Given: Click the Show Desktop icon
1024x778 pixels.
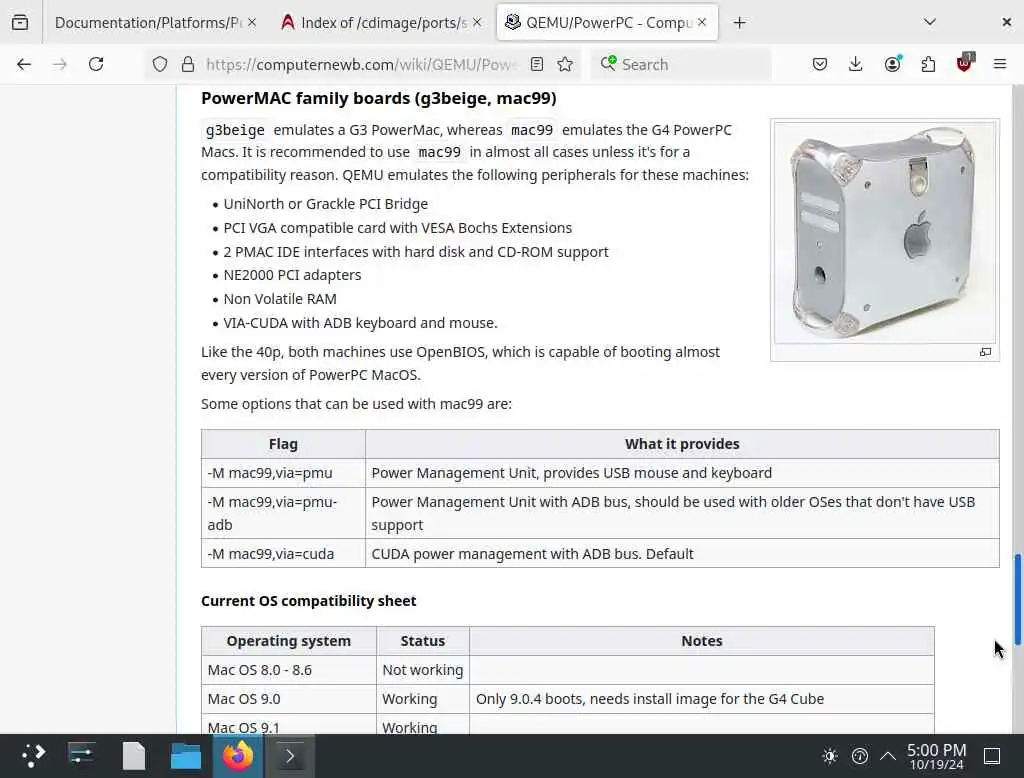Looking at the screenshot, I should [x=992, y=756].
